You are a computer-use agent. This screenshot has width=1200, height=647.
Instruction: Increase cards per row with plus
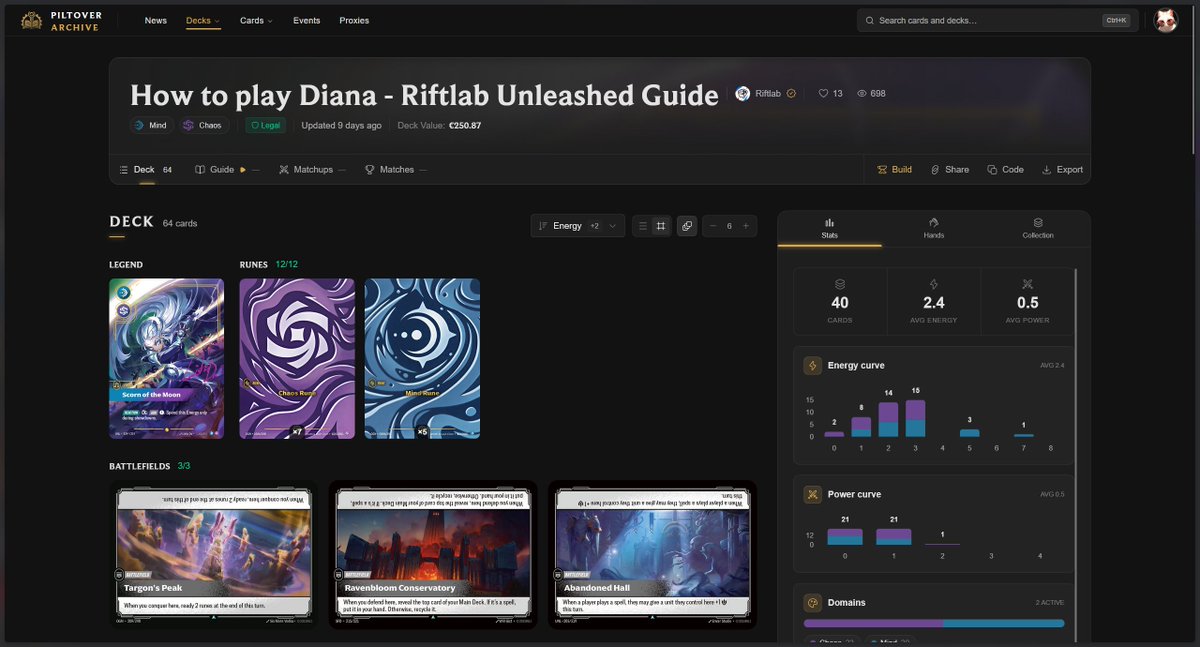tap(745, 226)
